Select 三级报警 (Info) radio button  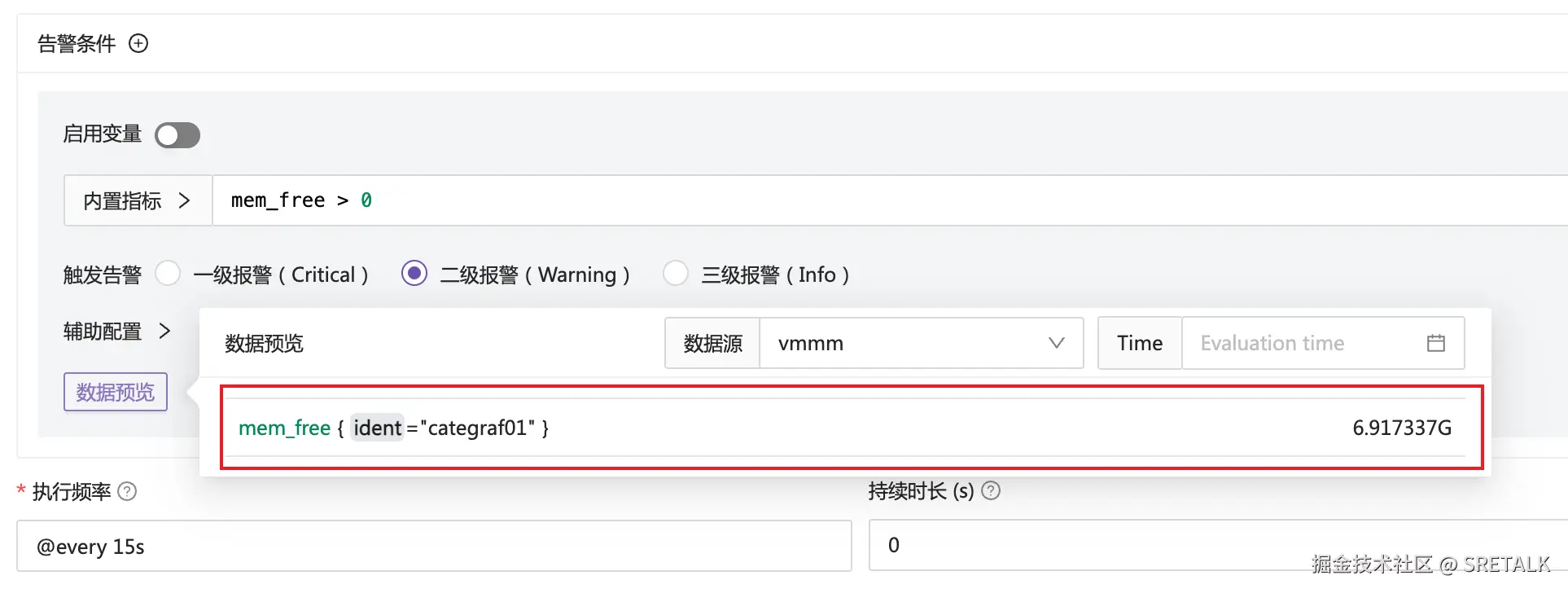point(675,274)
